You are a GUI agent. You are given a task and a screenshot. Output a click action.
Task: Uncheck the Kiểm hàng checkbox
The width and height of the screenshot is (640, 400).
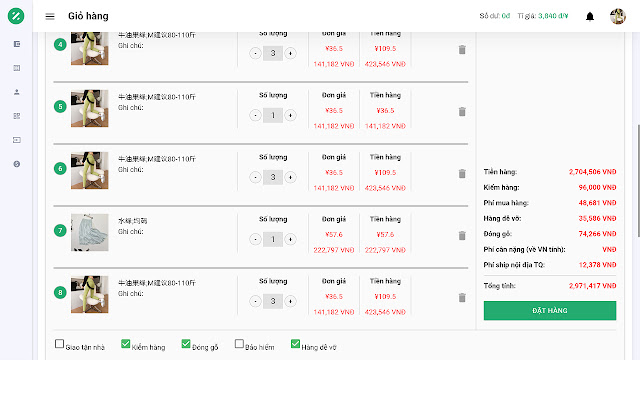[x=126, y=344]
